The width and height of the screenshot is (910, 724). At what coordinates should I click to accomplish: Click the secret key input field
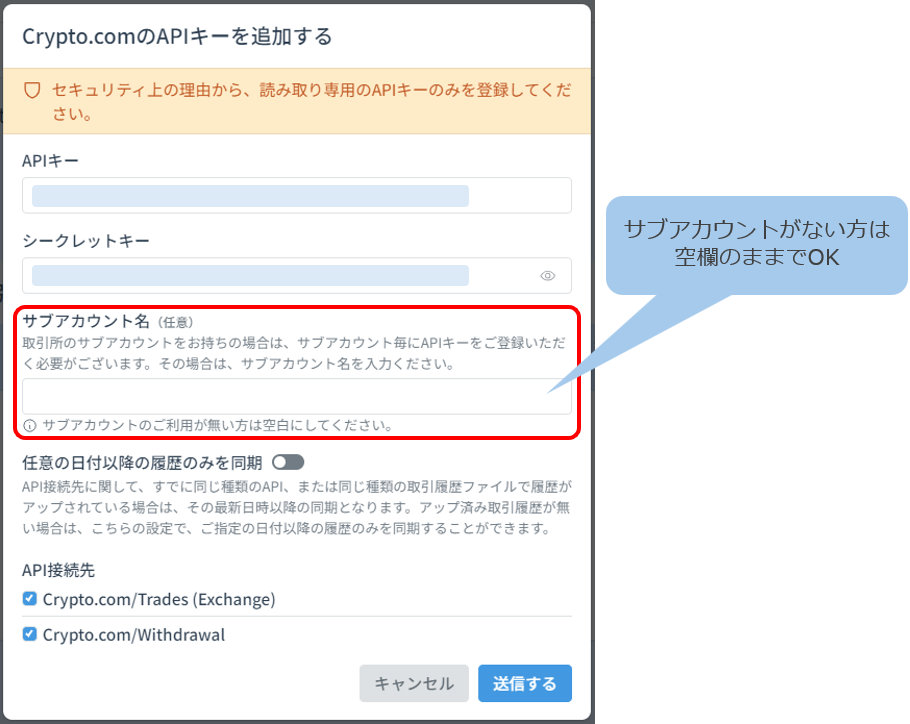click(x=297, y=276)
